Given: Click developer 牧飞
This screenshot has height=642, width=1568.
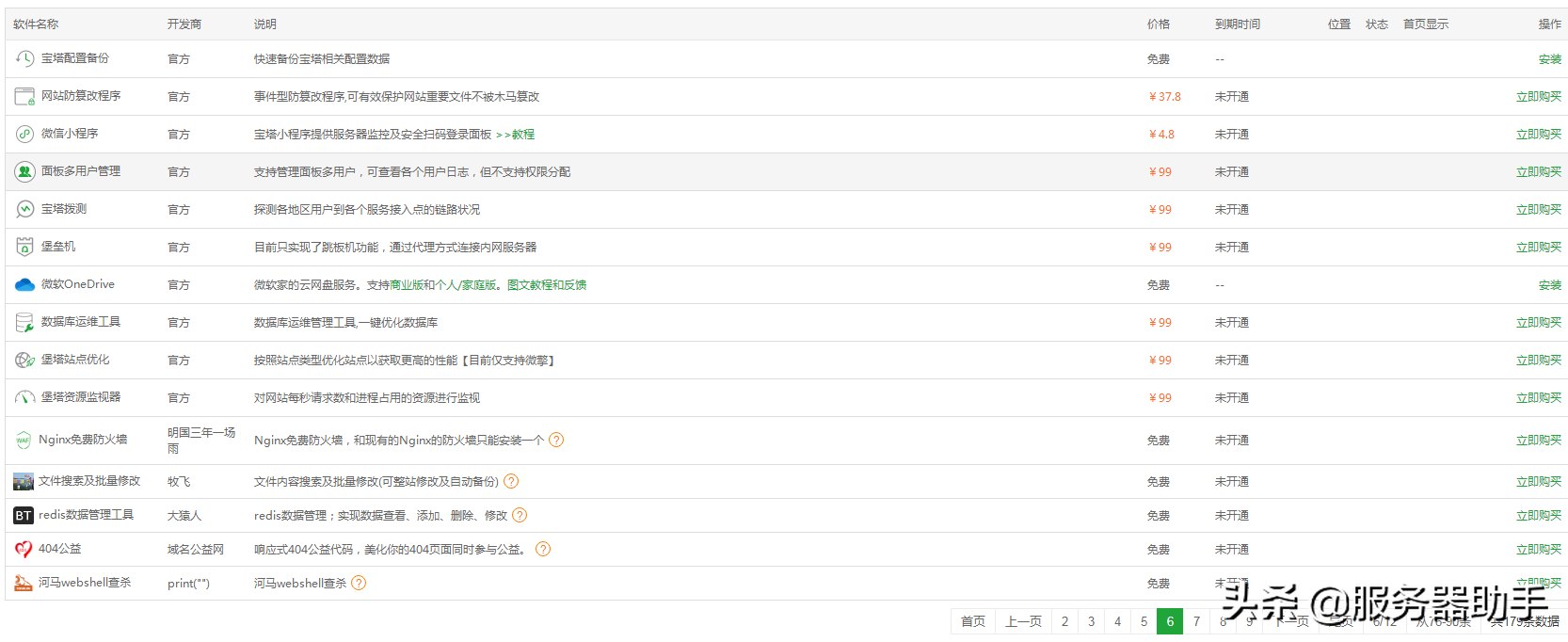Looking at the screenshot, I should (179, 481).
